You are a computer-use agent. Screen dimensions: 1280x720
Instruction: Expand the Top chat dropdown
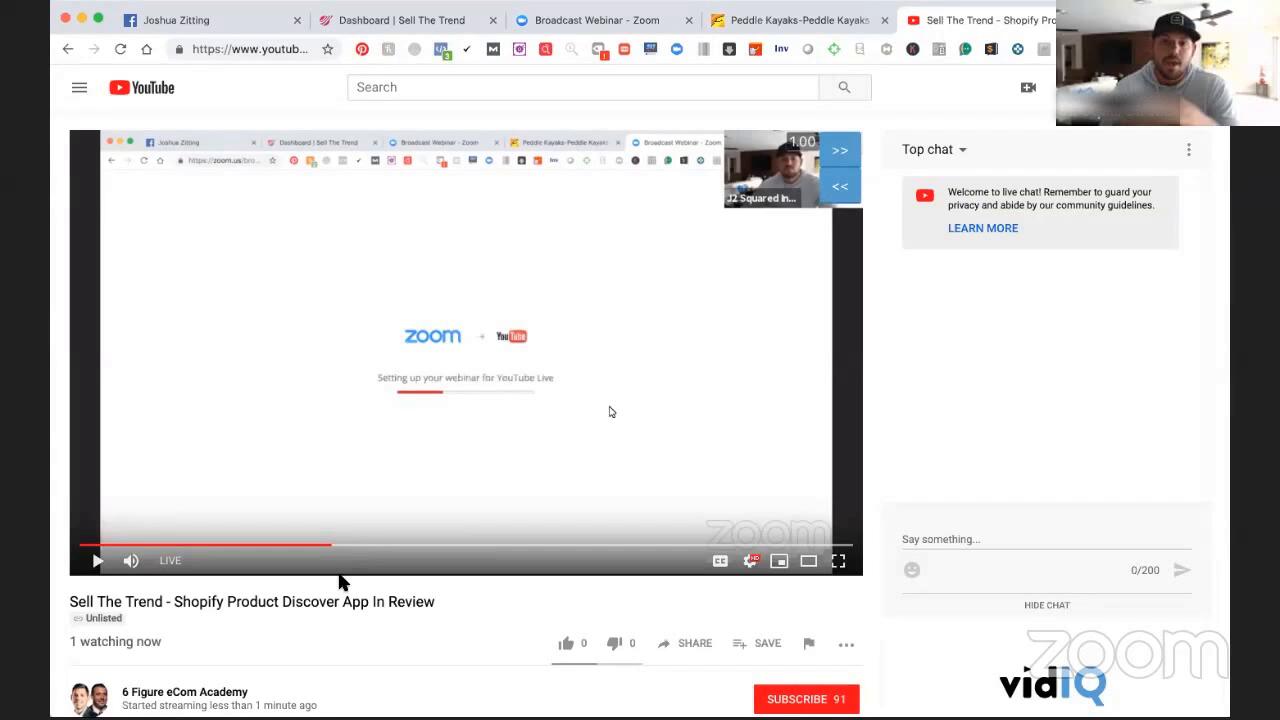coord(934,150)
